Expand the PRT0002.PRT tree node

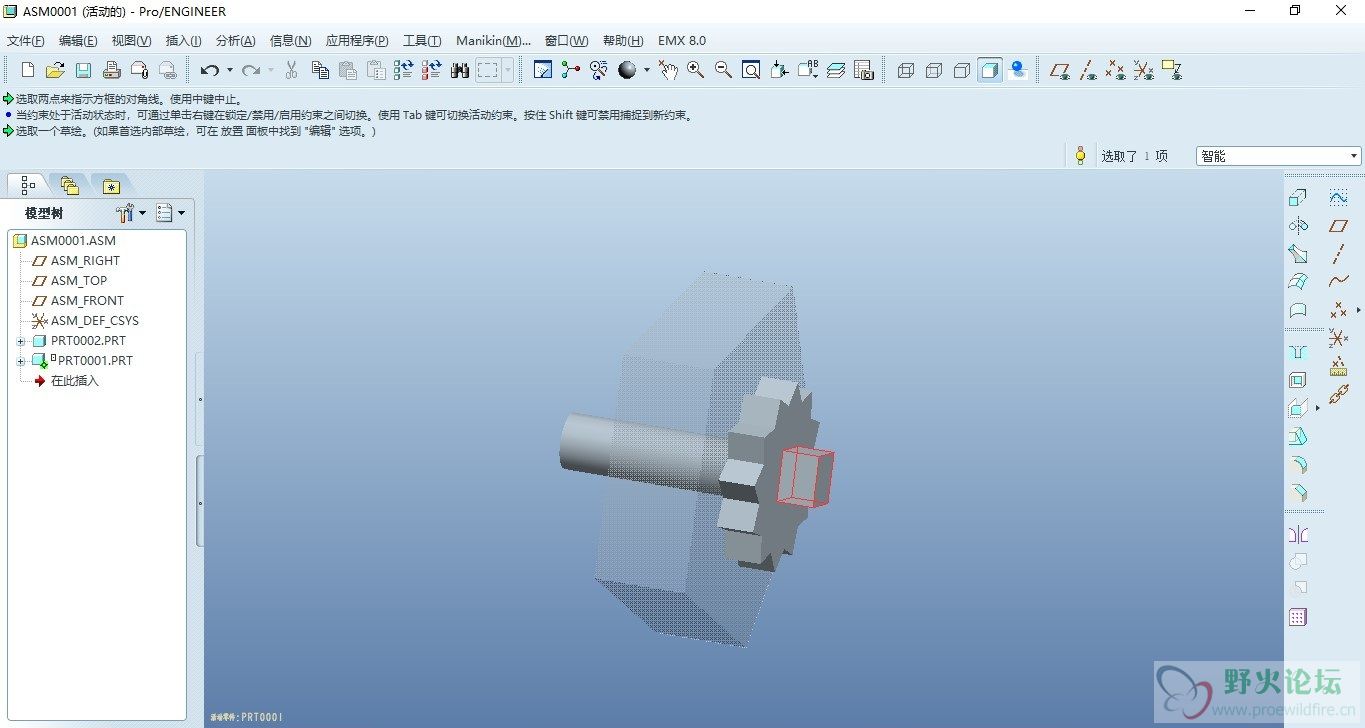(20, 341)
